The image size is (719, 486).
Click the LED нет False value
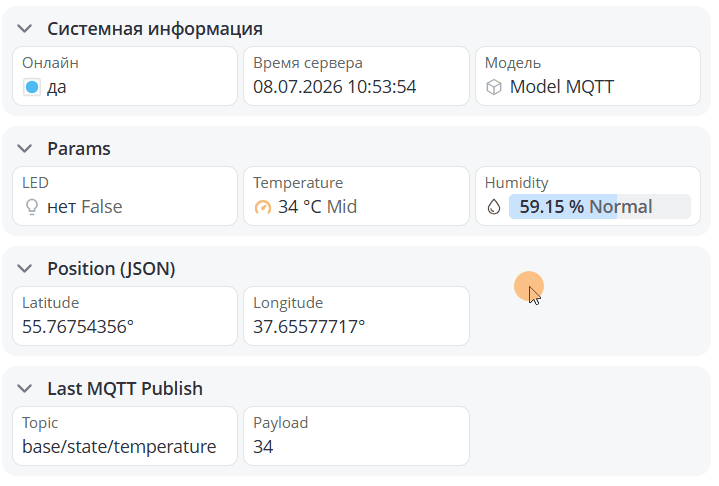pos(85,207)
